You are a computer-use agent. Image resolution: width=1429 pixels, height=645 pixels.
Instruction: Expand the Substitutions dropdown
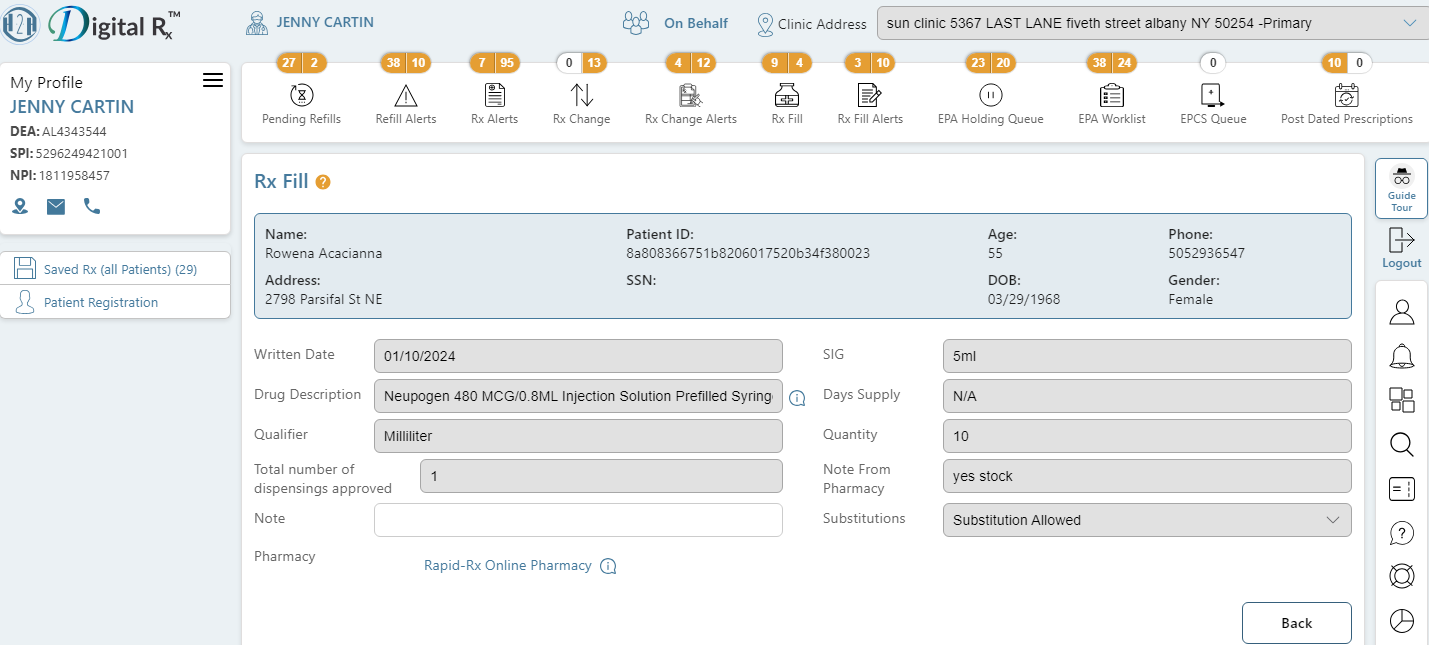(1147, 520)
